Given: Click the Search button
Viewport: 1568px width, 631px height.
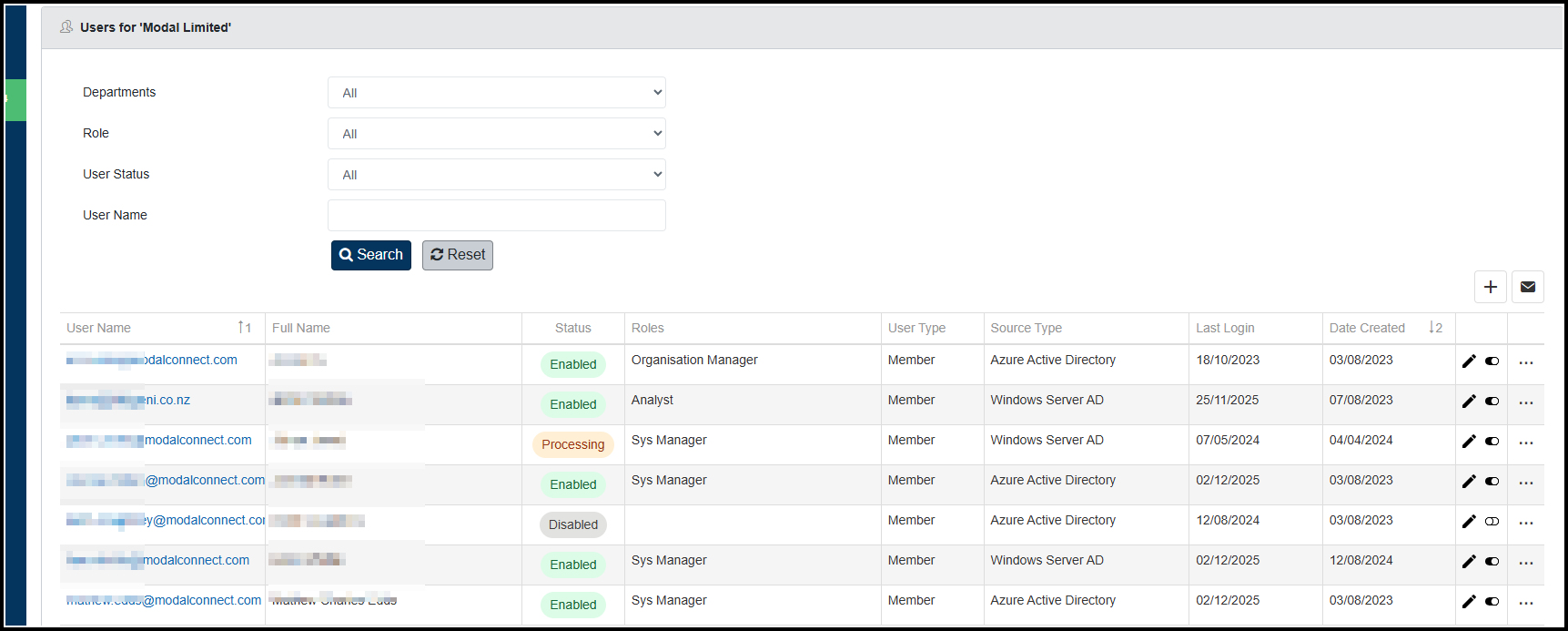Looking at the screenshot, I should pos(370,255).
